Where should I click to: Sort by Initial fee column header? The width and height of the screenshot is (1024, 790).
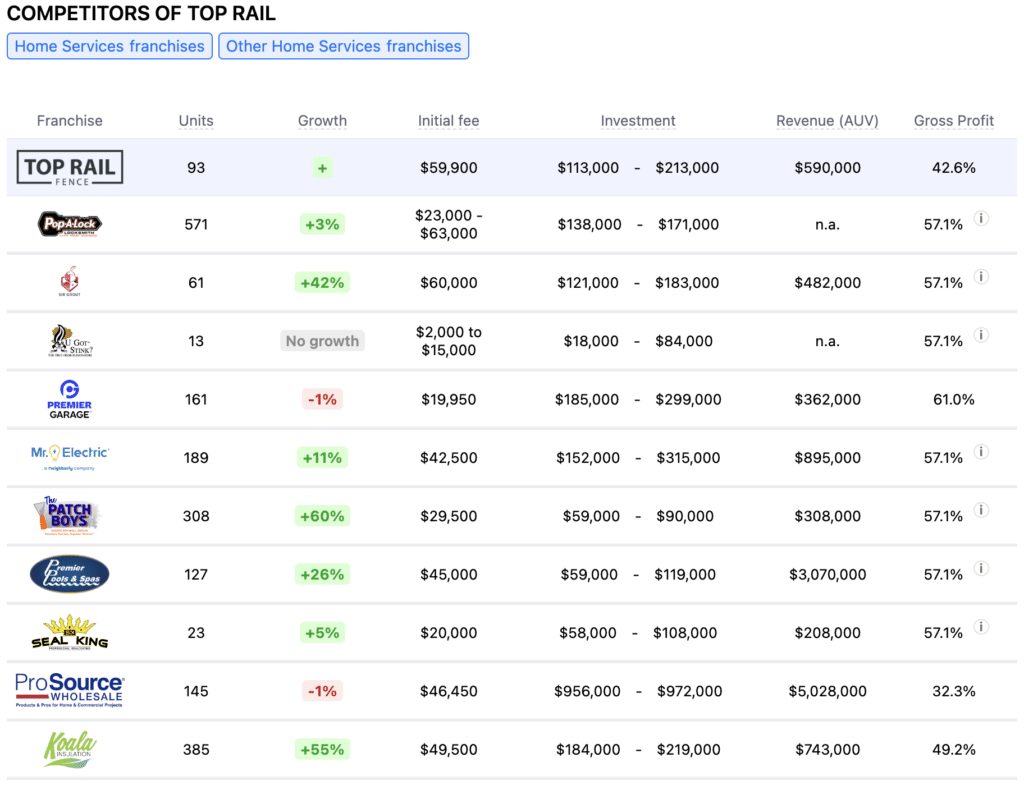click(x=449, y=121)
